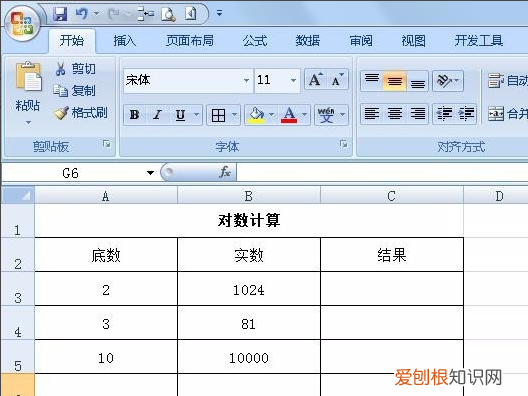Viewport: 528px width, 396px height.
Task: Open the fill color dropdown arrow
Action: [271, 115]
